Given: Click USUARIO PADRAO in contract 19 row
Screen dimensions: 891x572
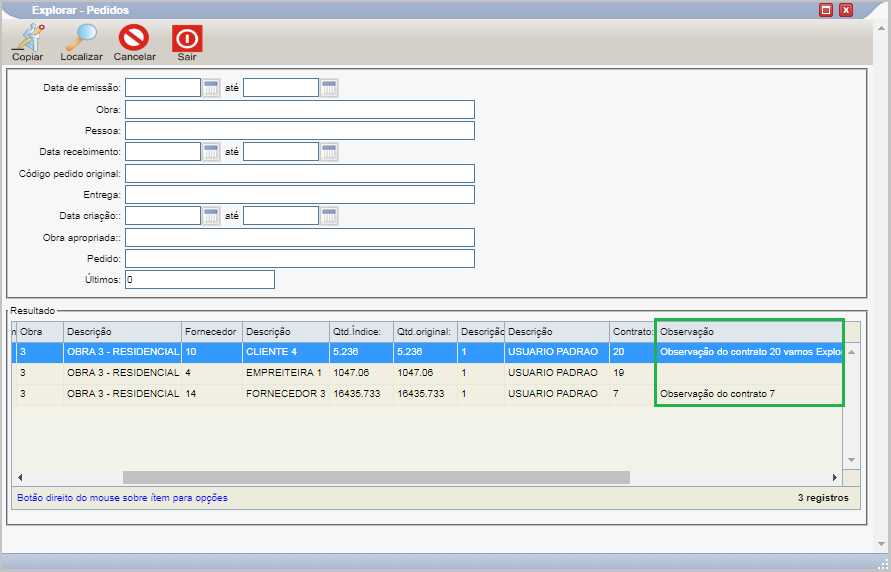Looking at the screenshot, I should pos(556,373).
